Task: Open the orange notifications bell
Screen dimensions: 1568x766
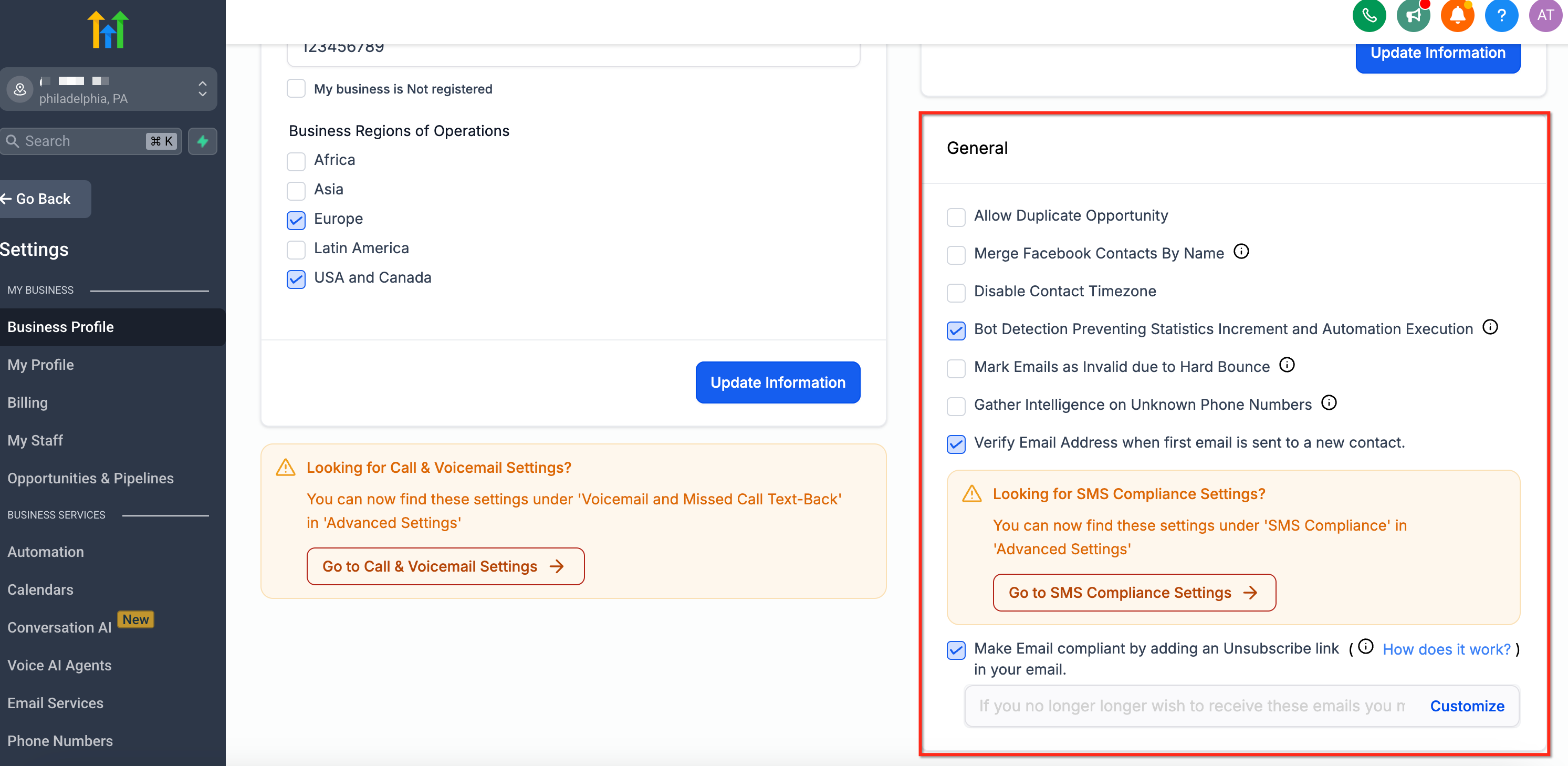Action: (1457, 15)
